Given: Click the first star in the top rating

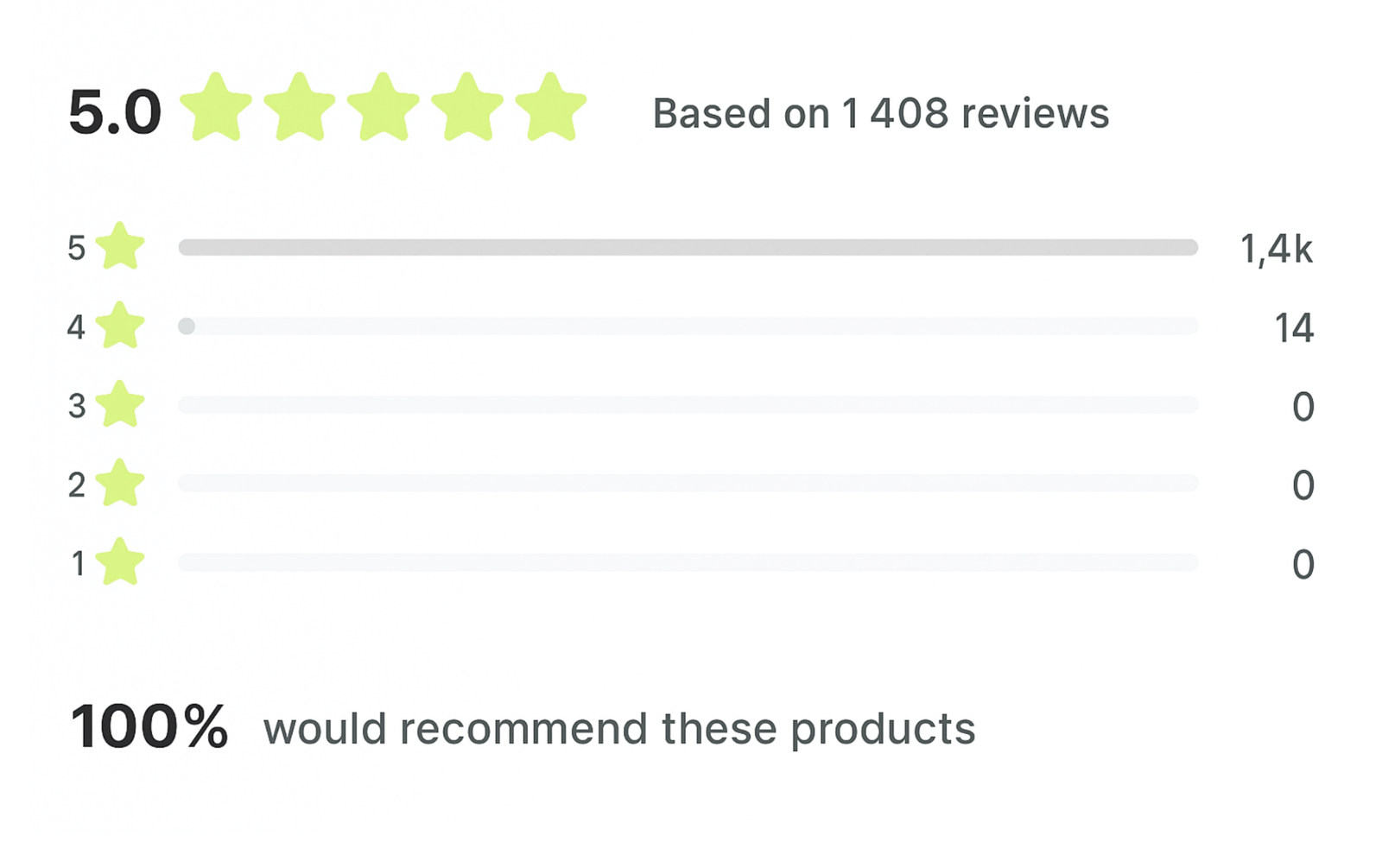Looking at the screenshot, I should (x=216, y=107).
